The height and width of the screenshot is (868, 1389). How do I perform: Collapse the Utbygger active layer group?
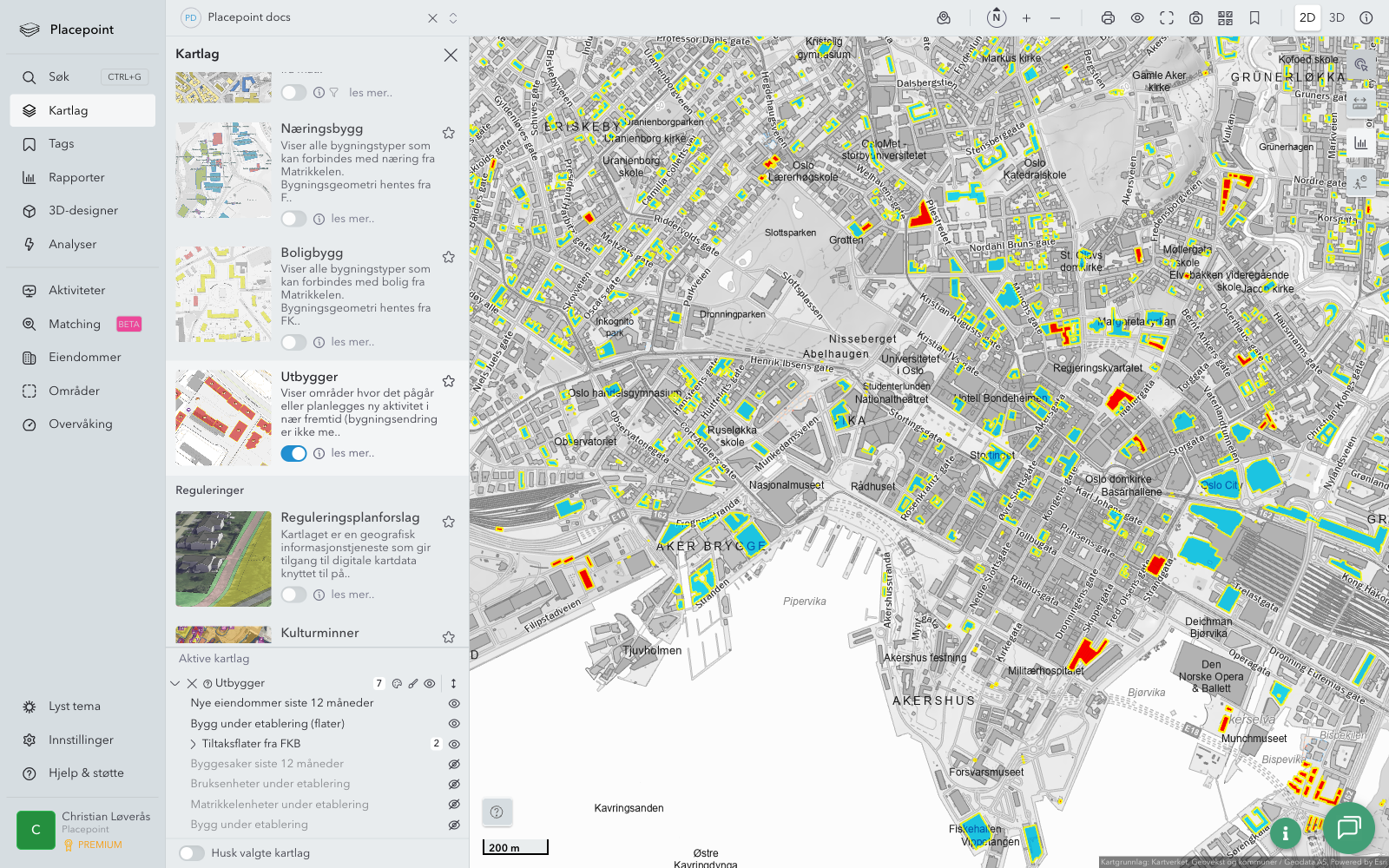coord(176,684)
